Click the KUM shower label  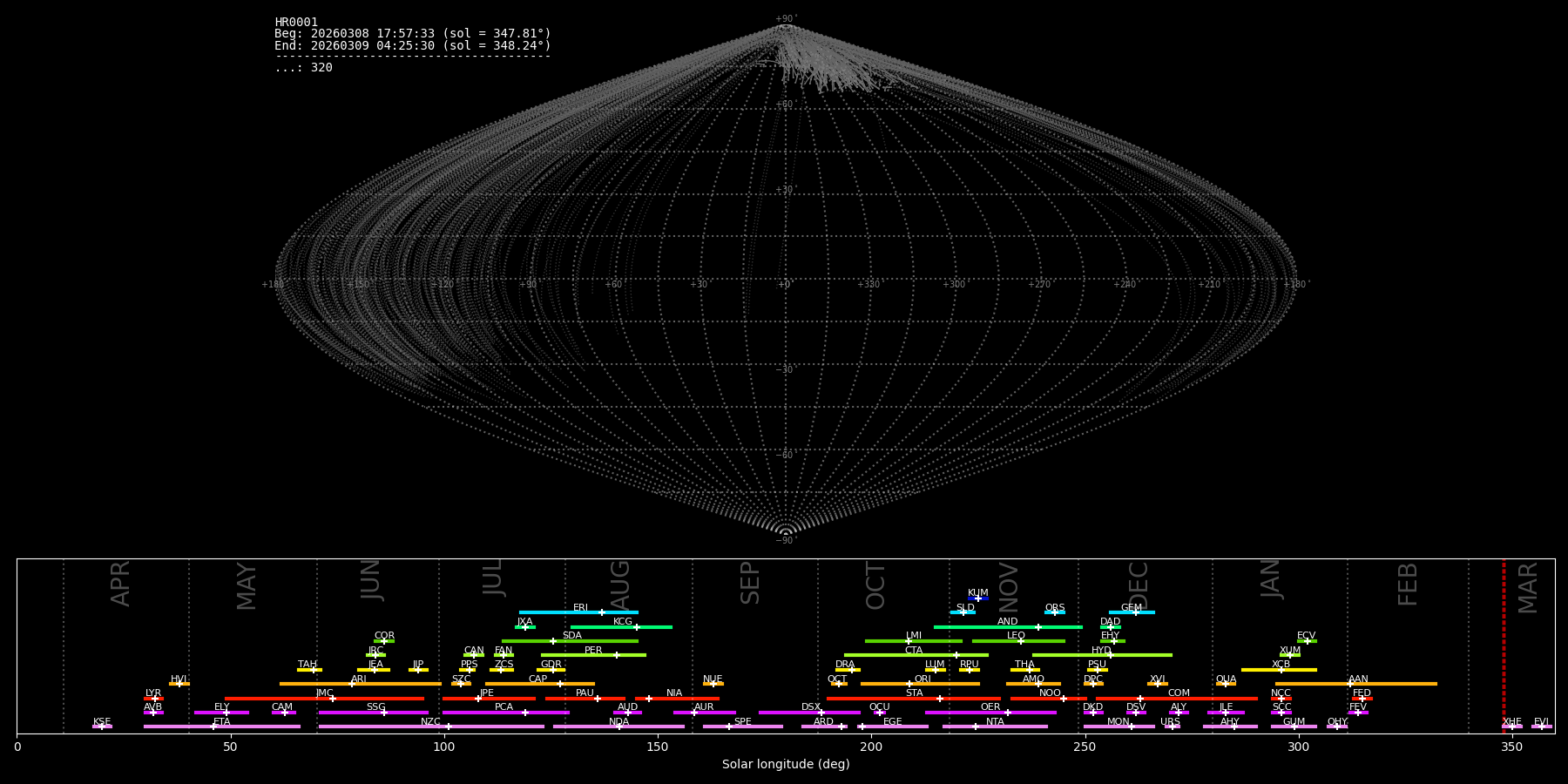[977, 593]
